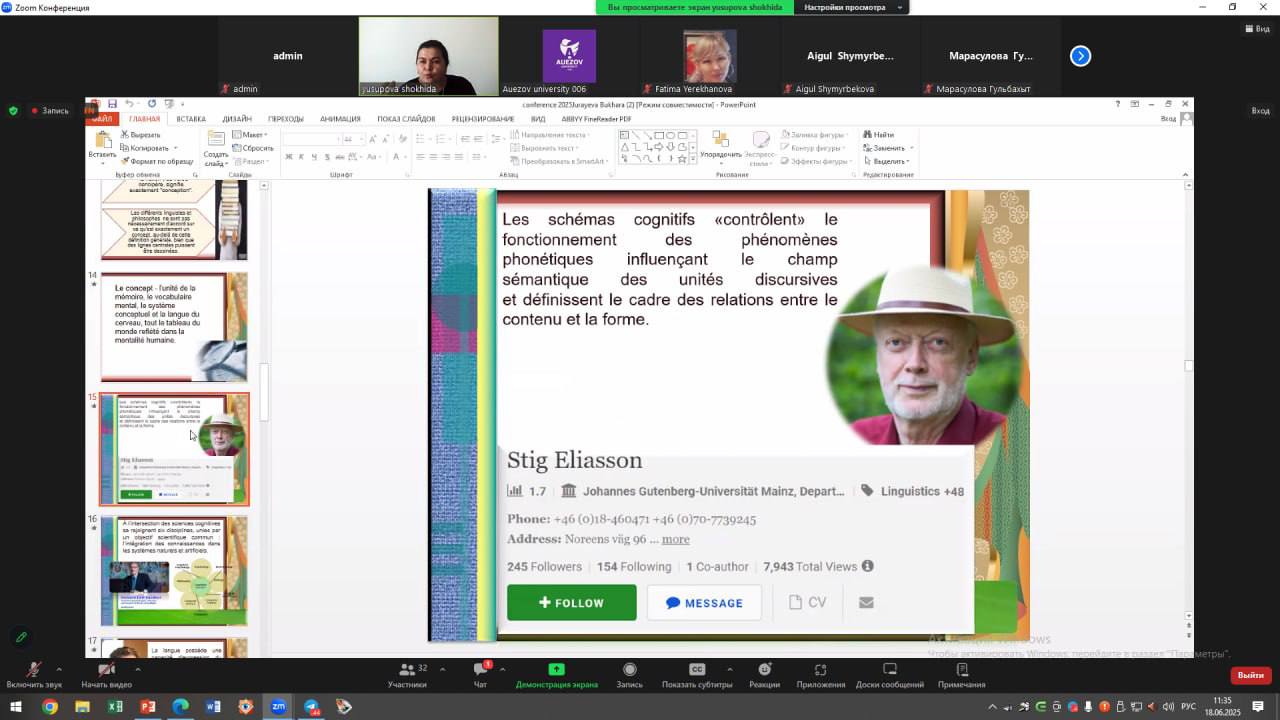This screenshot has width=1280, height=720.
Task: Open video options arrow beside camera
Action: [137, 669]
